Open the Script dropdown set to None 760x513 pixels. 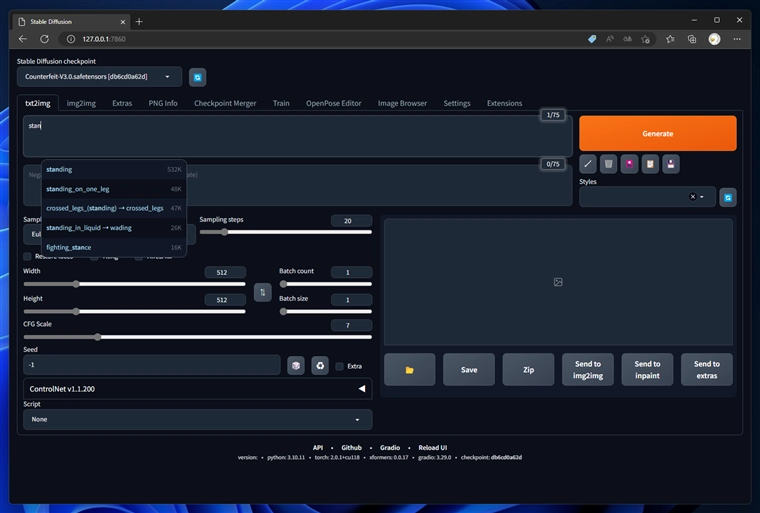point(198,419)
